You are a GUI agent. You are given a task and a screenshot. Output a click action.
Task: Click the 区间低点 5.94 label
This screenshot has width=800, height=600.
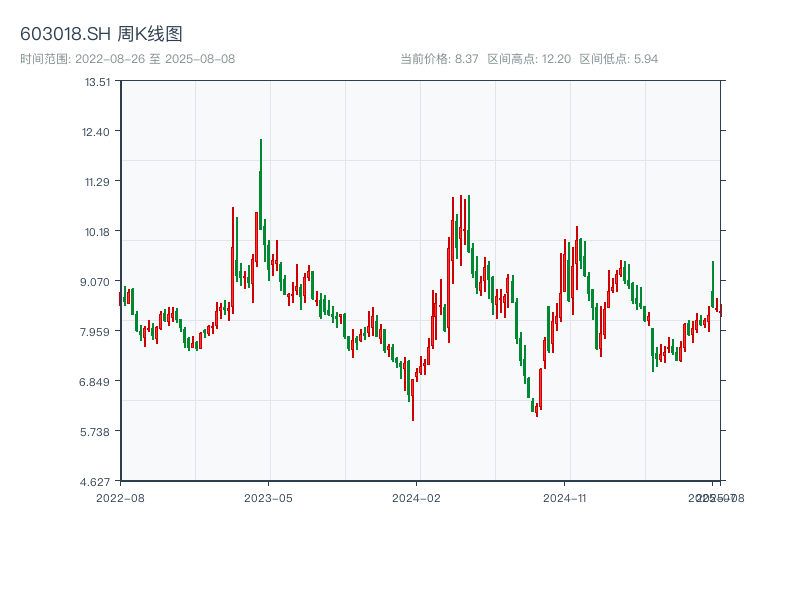pos(619,59)
